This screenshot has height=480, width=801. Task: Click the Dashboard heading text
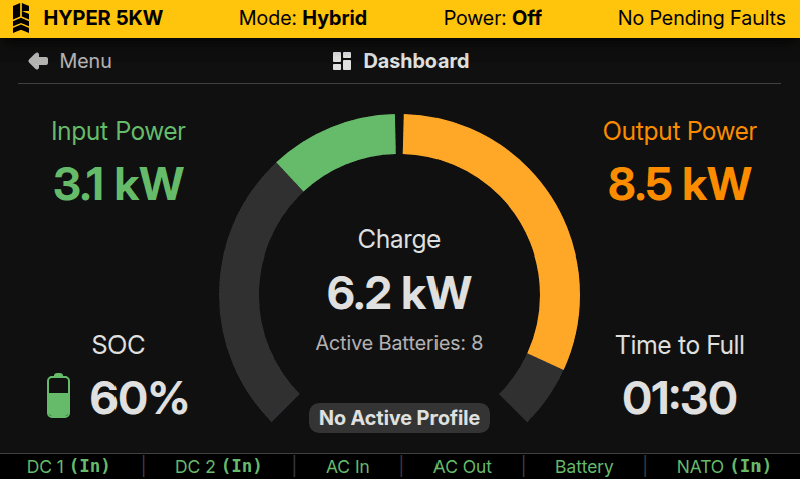coord(416,61)
